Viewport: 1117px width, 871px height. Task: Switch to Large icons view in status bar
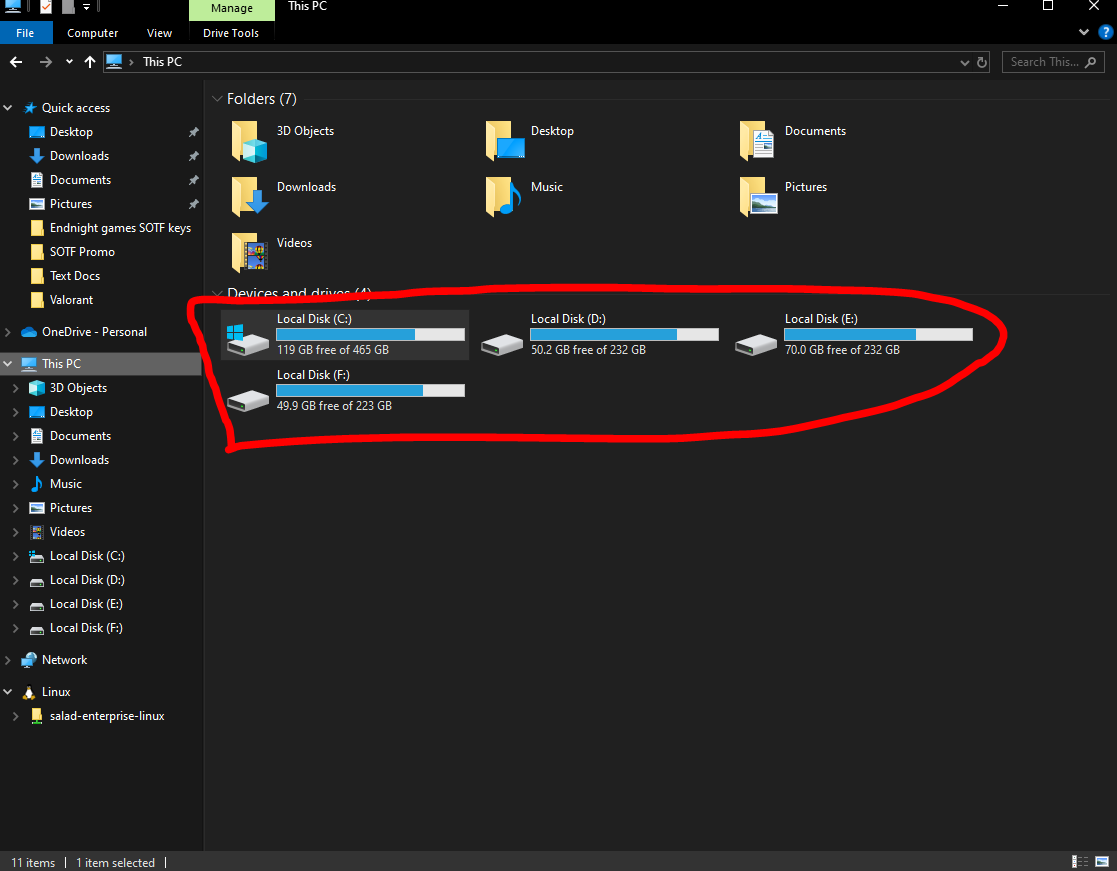point(1102,862)
